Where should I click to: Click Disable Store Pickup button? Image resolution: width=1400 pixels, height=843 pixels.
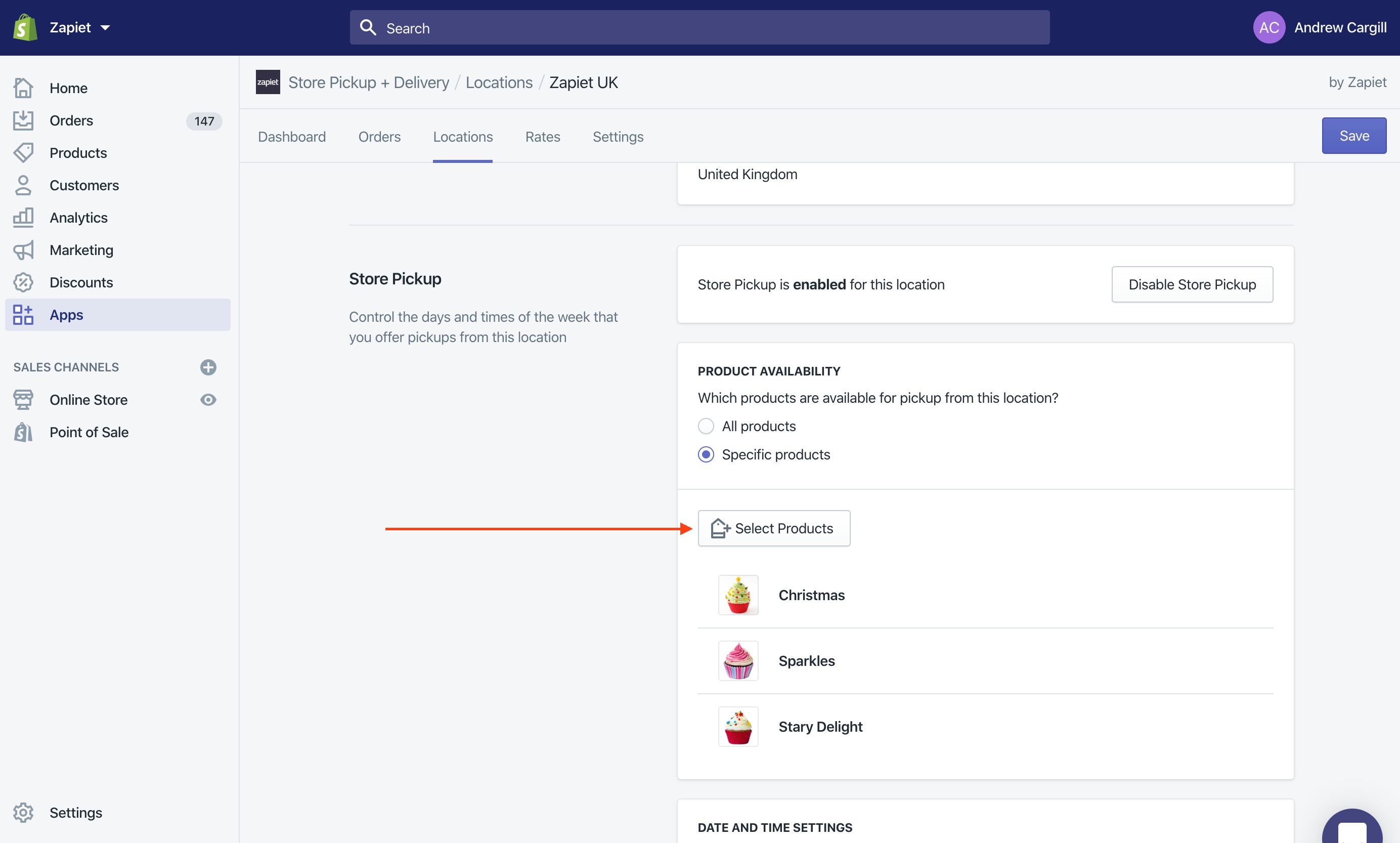[1192, 284]
